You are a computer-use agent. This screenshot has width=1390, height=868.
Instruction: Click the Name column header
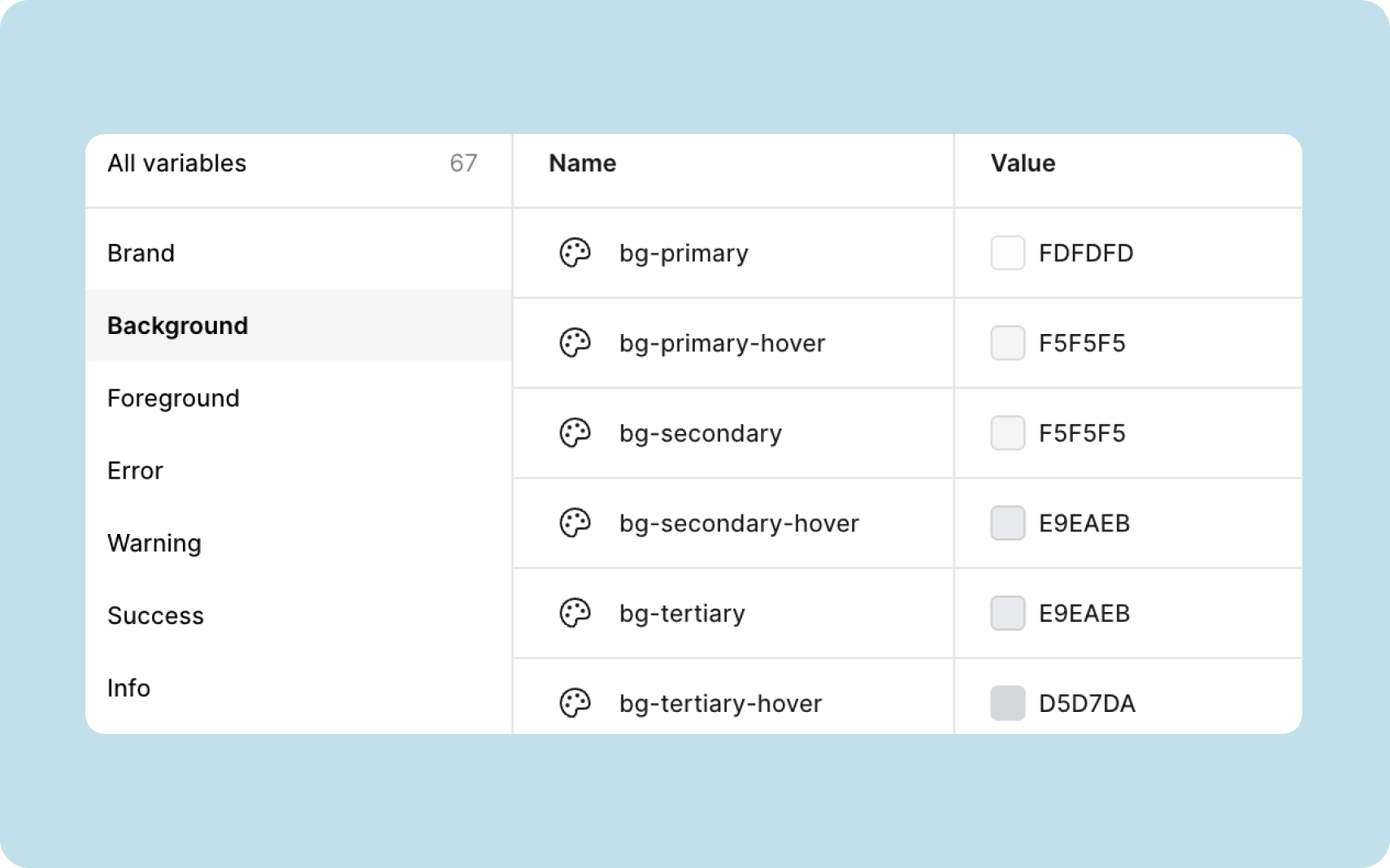click(583, 163)
